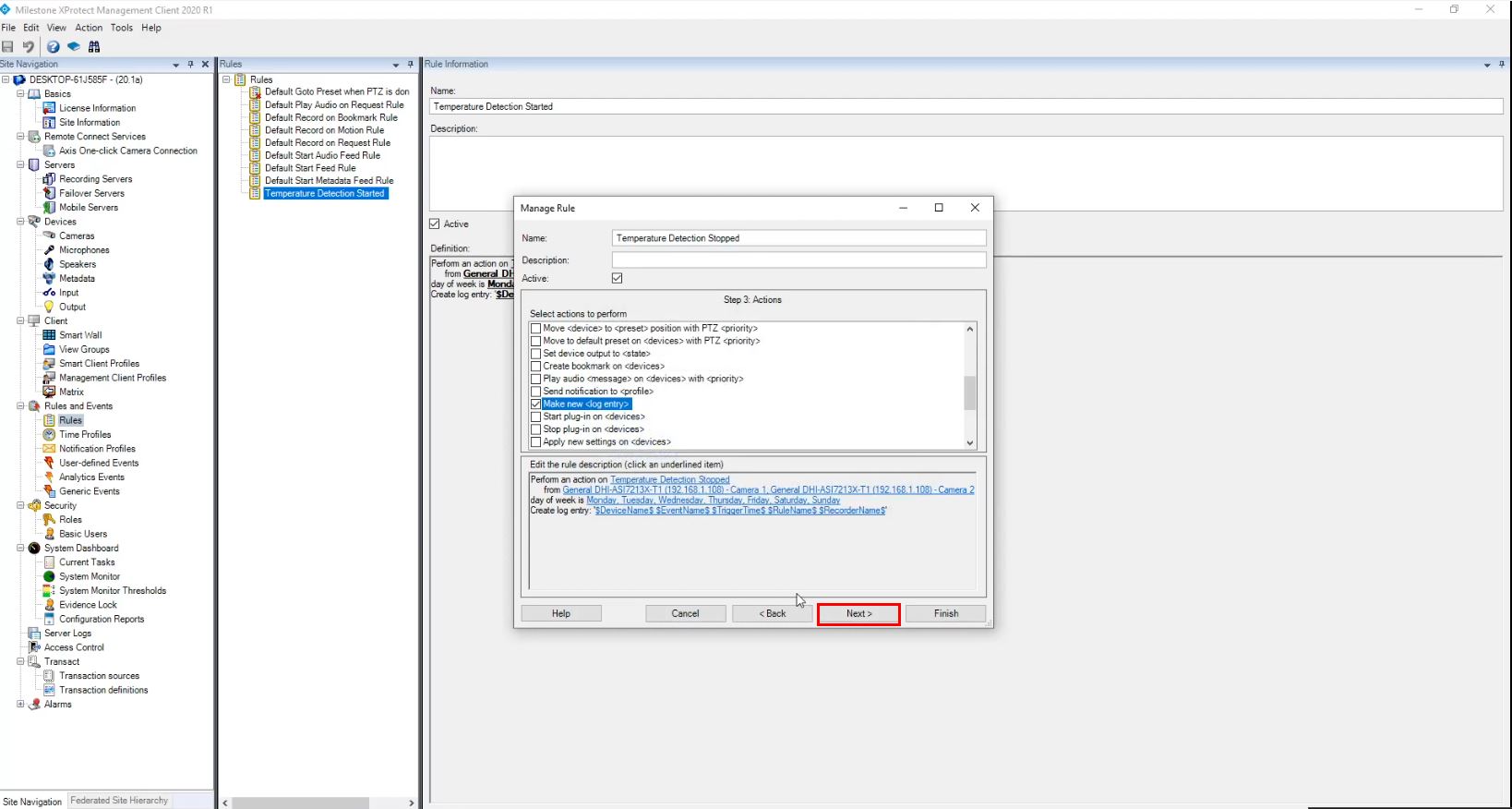Image resolution: width=1512 pixels, height=809 pixels.
Task: Open Recording Servers node icon
Action: click(50, 179)
